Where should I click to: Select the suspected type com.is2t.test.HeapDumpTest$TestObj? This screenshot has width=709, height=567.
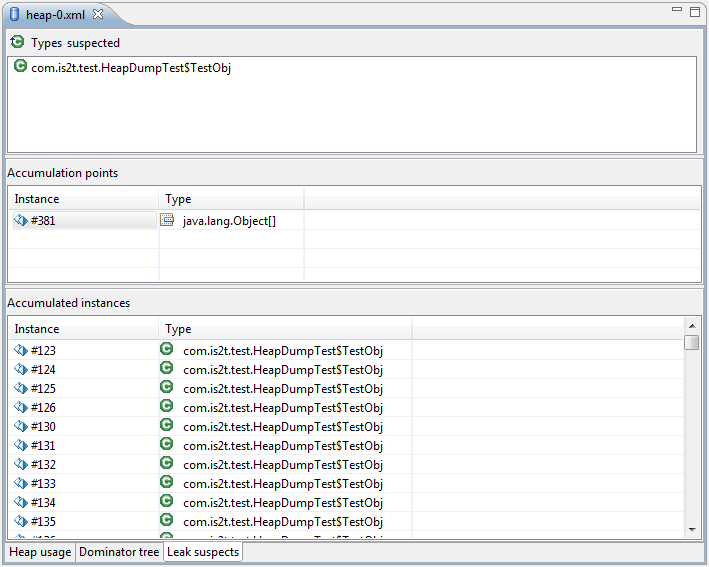point(131,68)
